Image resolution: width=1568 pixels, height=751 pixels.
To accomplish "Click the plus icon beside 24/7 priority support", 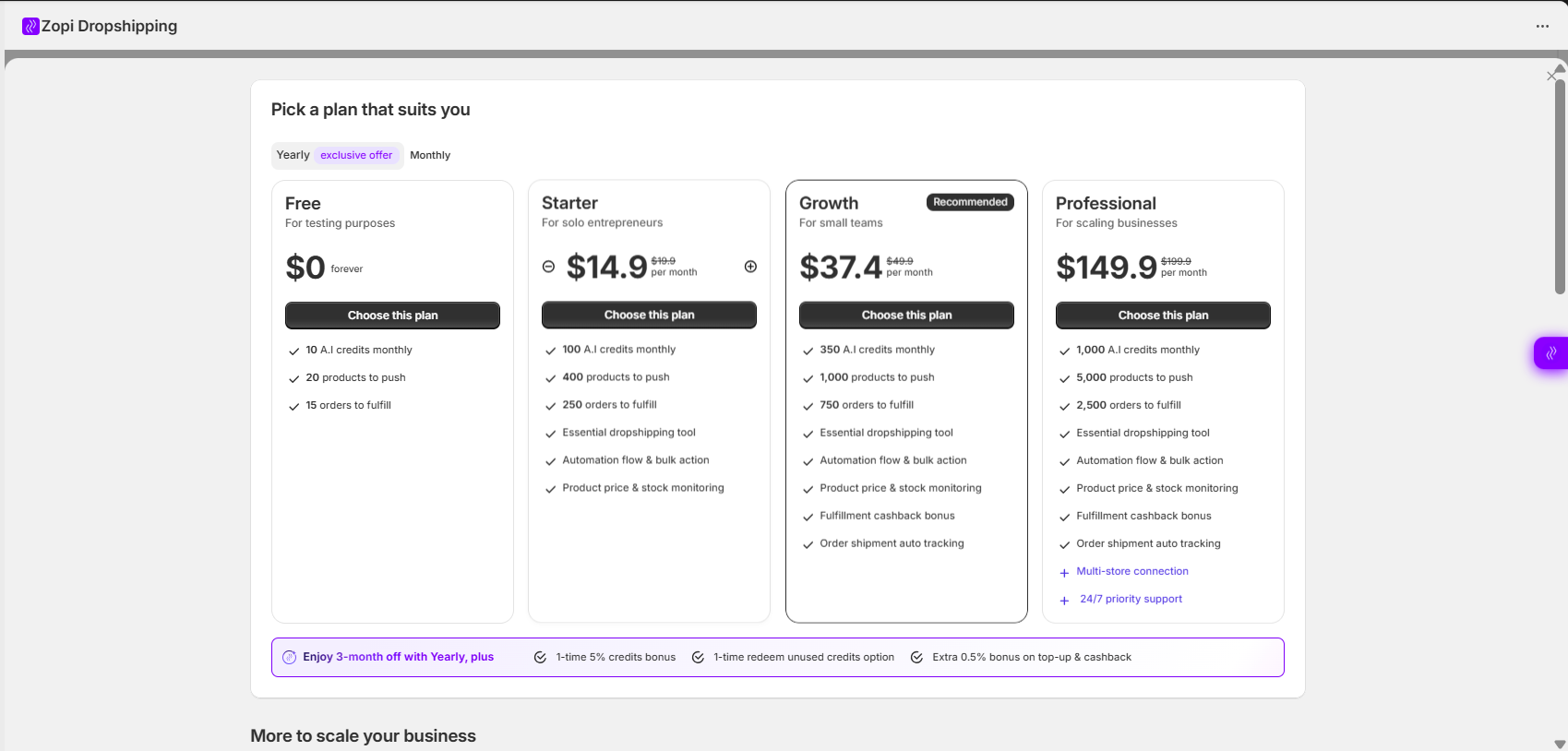I will (x=1064, y=601).
